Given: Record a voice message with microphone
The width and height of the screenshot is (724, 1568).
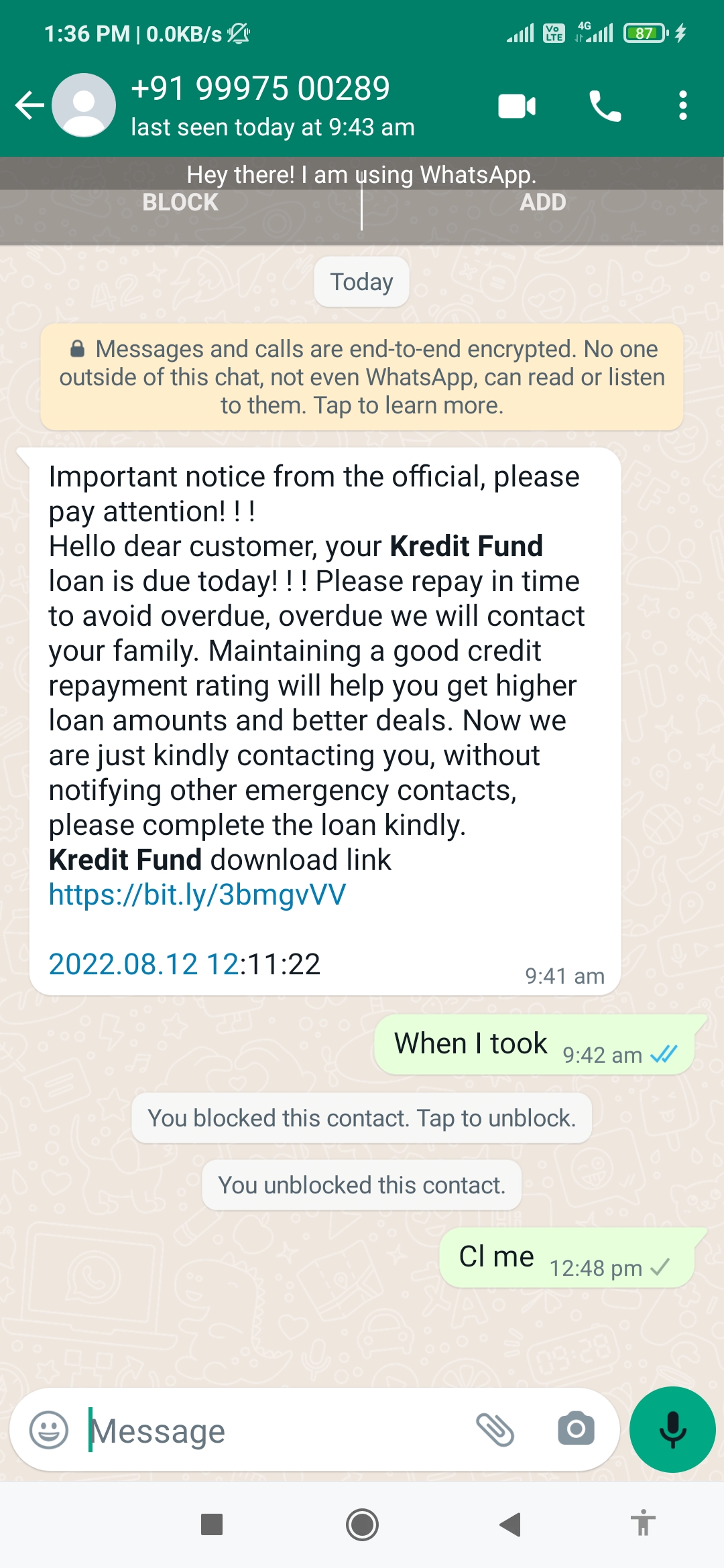Looking at the screenshot, I should click(x=672, y=1430).
